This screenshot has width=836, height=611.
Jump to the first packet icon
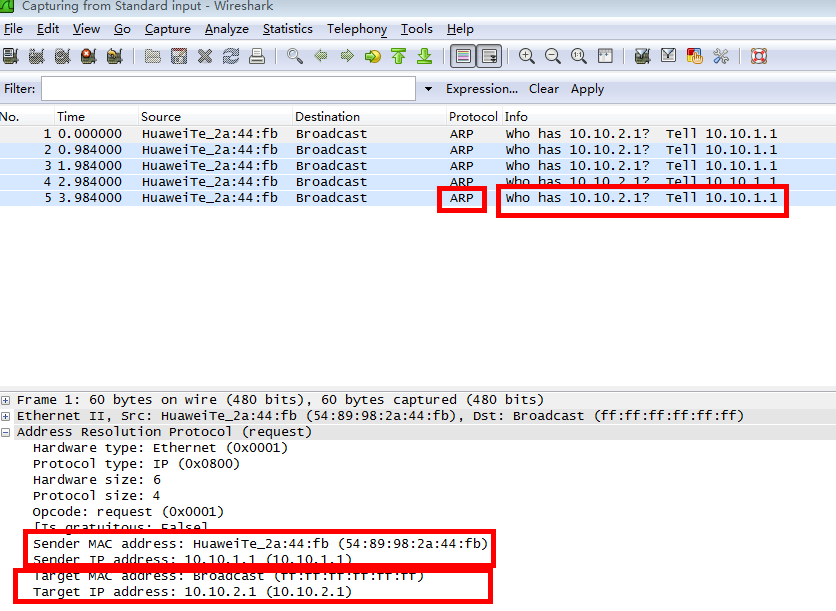pos(399,56)
